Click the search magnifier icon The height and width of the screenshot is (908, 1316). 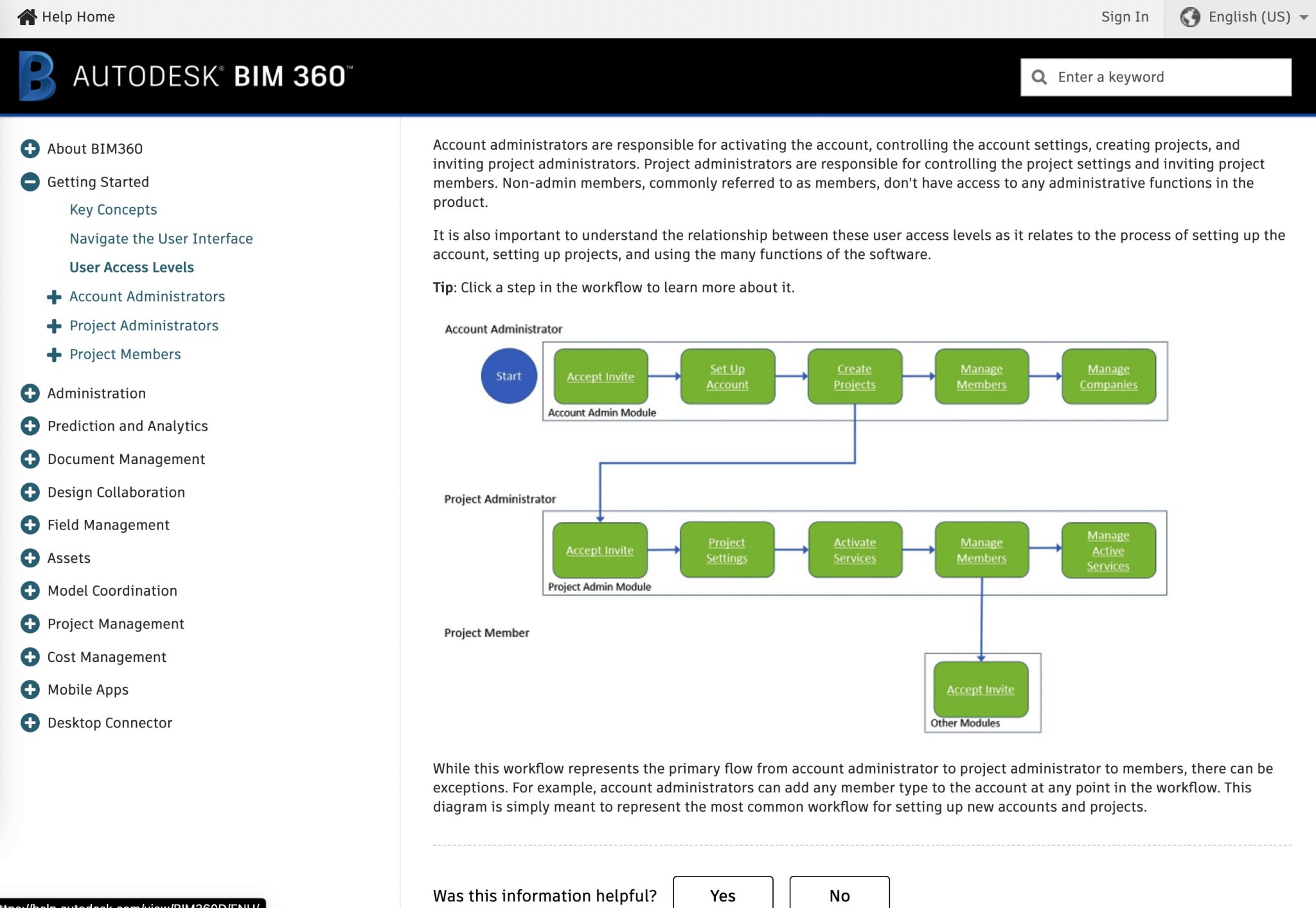(1038, 77)
